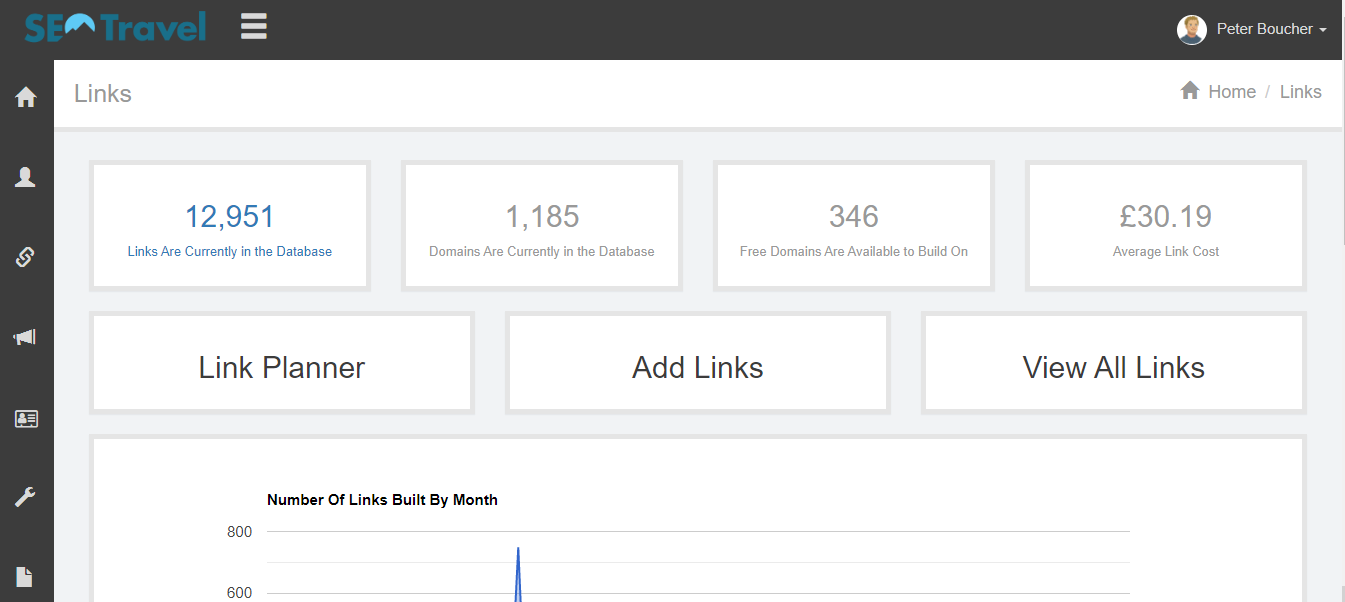This screenshot has height=602, width=1345.
Task: Open the user profile sidebar icon
Action: [26, 177]
